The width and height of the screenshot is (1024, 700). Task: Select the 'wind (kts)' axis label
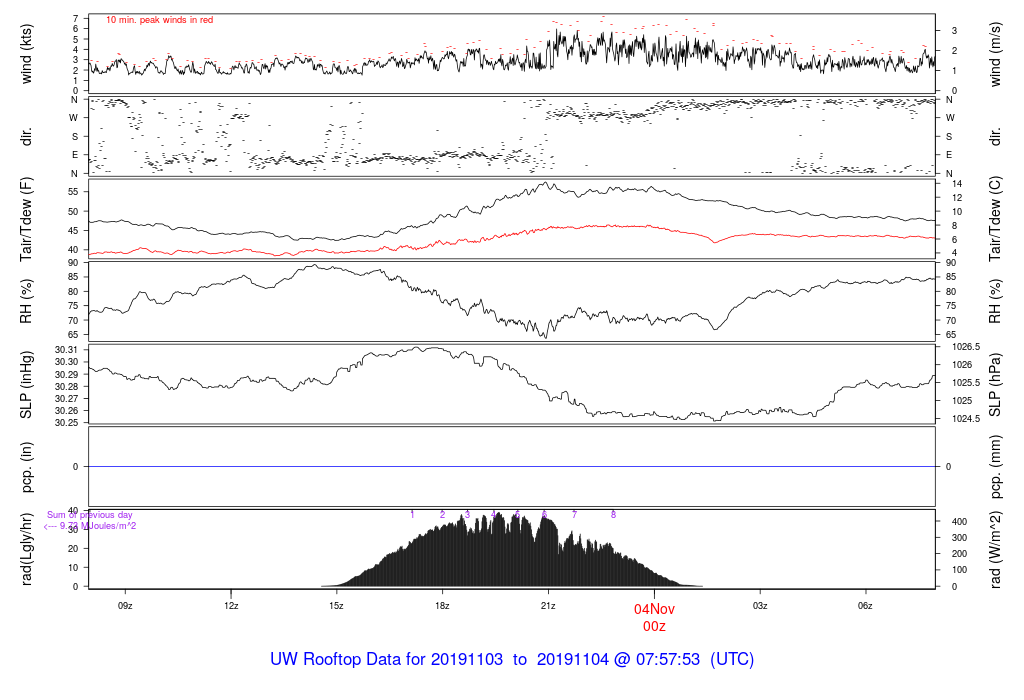26,54
